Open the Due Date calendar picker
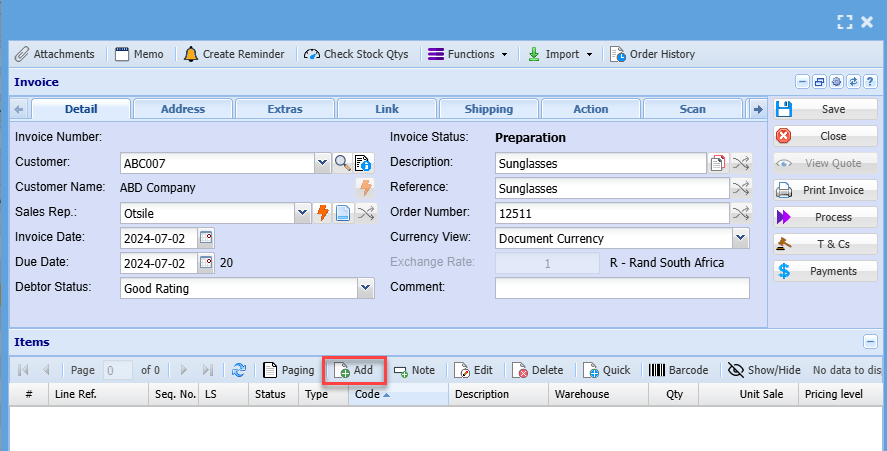The image size is (887, 451). (x=206, y=263)
